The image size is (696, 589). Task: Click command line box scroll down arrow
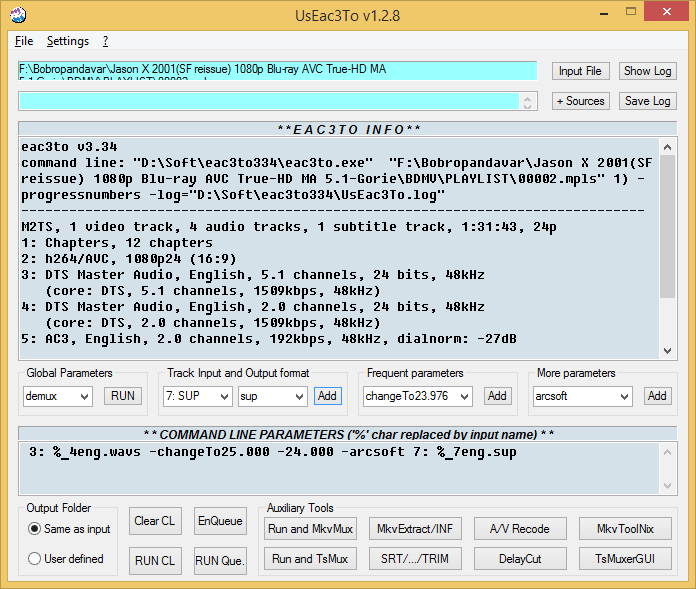pos(668,486)
